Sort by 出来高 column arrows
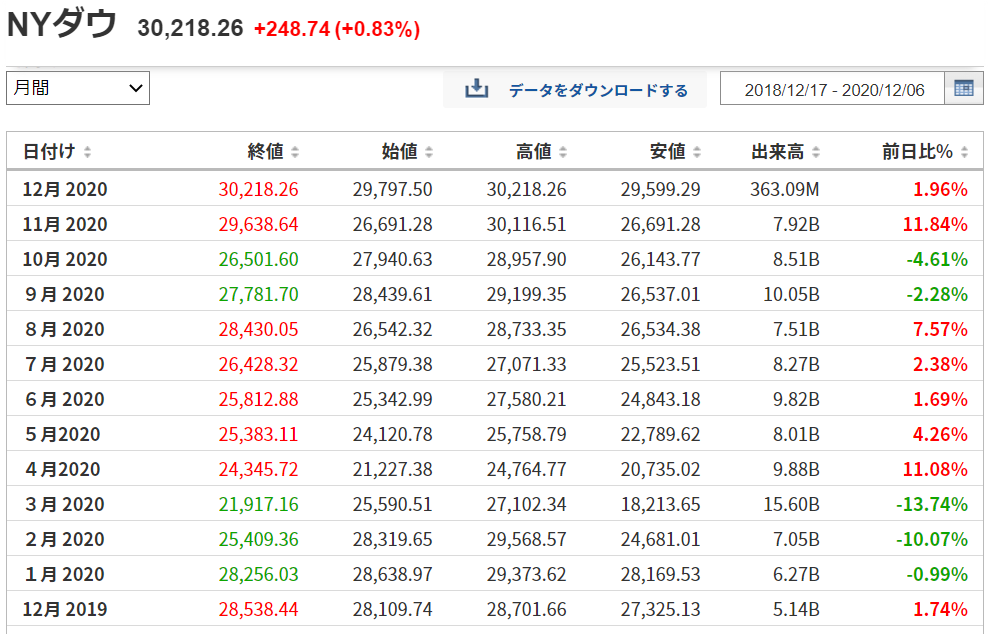The height and width of the screenshot is (634, 990). click(816, 152)
